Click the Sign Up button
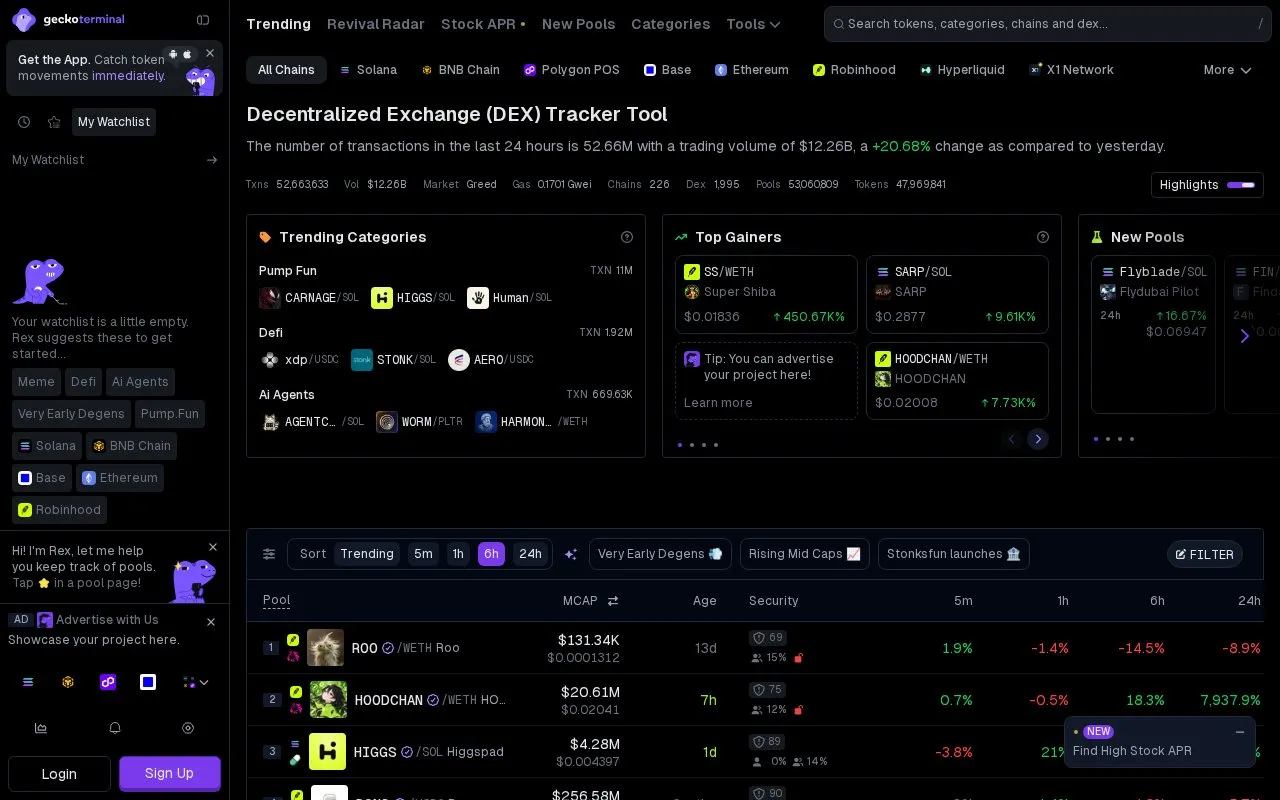This screenshot has height=800, width=1280. (170, 773)
